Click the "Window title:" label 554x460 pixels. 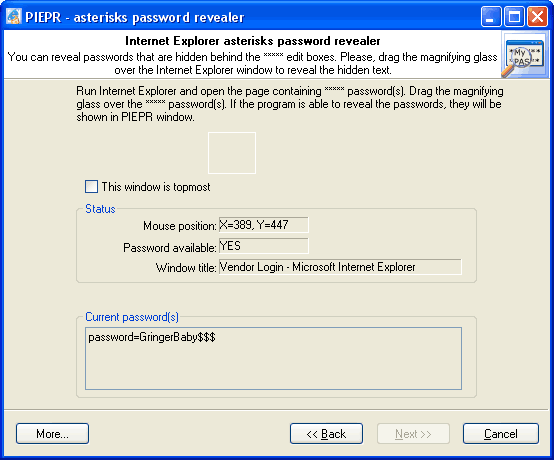coord(186,268)
